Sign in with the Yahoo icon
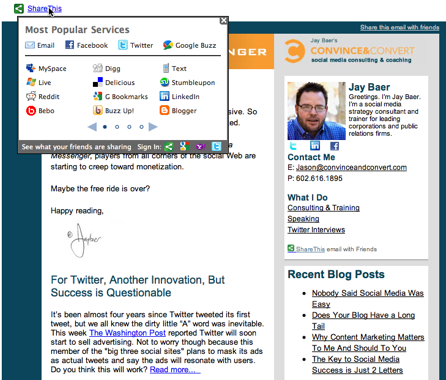Screen dimensions: 446x380 [x=200, y=146]
